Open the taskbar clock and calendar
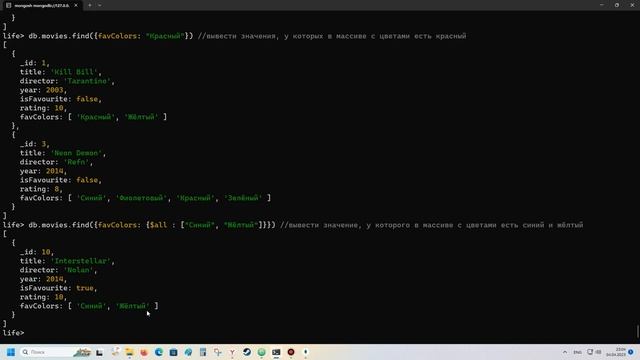This screenshot has width=640, height=360. point(616,352)
